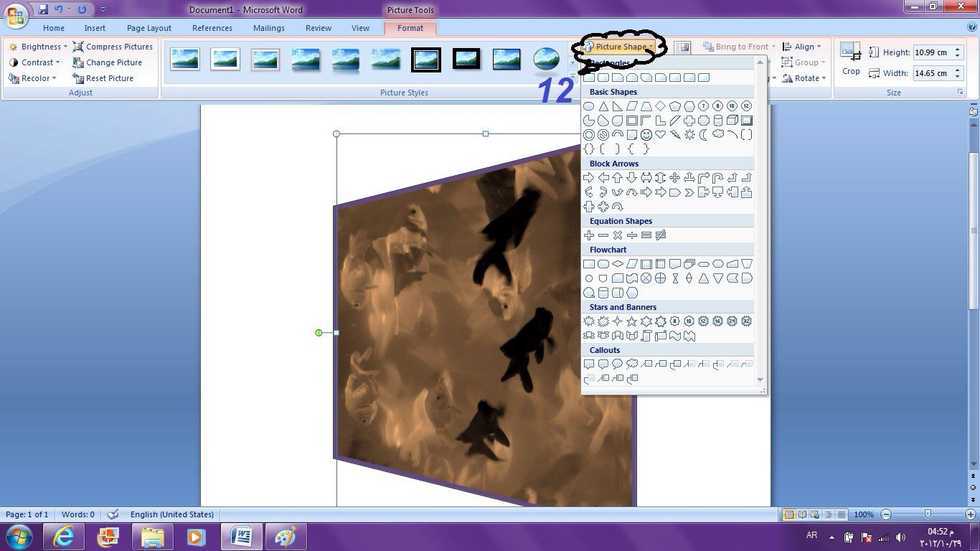Open the Insert ribbon tab

pyautogui.click(x=95, y=28)
